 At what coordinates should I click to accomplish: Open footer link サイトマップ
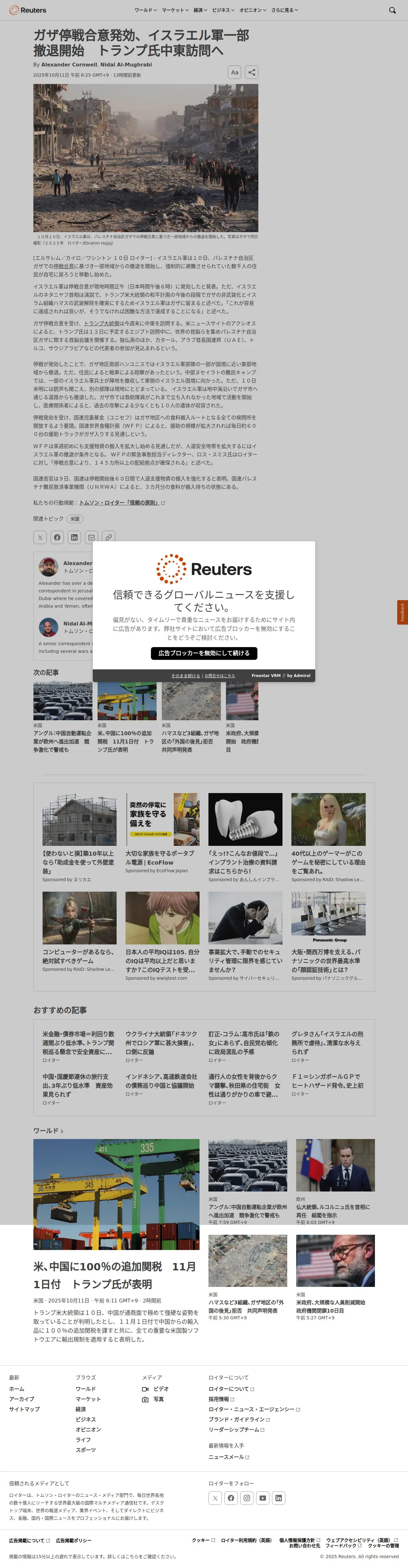[x=24, y=1409]
